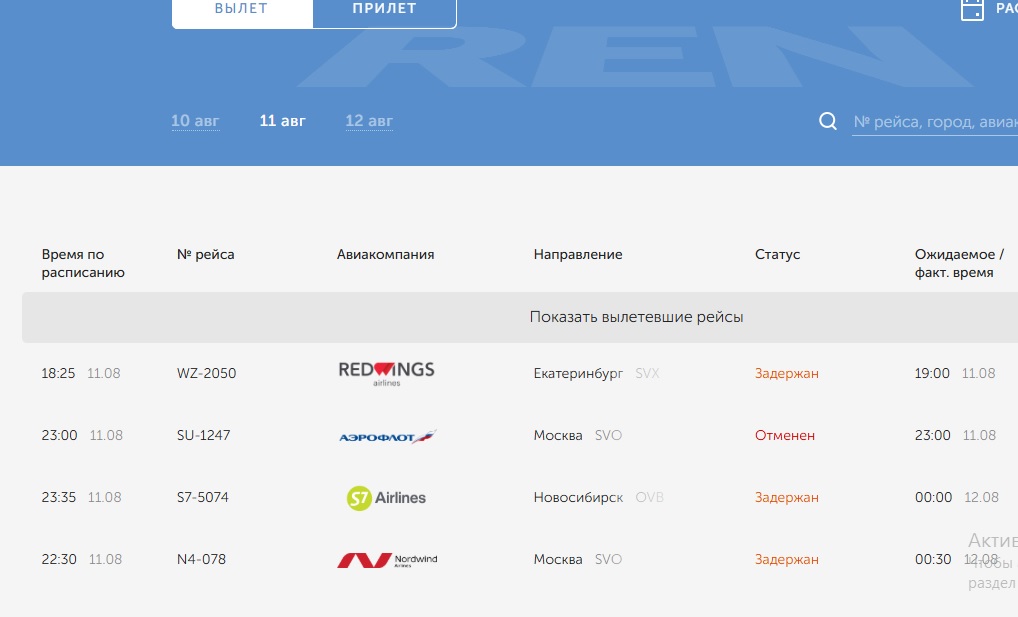Click the search magnifier icon

(x=828, y=121)
